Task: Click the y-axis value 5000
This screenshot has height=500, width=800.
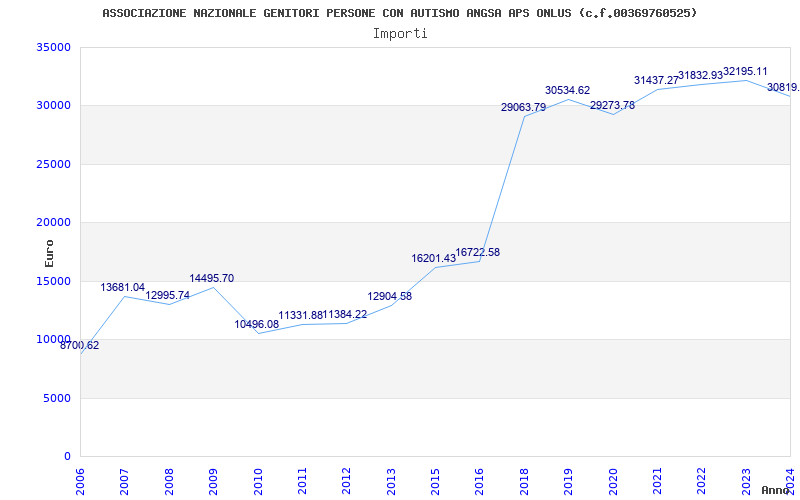Action: coord(56,398)
